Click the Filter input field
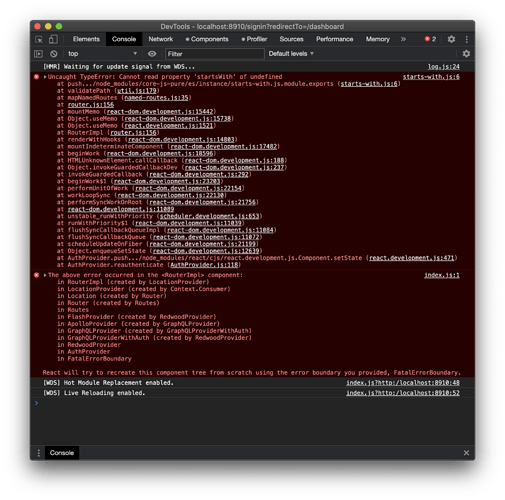505x500 pixels. [215, 54]
